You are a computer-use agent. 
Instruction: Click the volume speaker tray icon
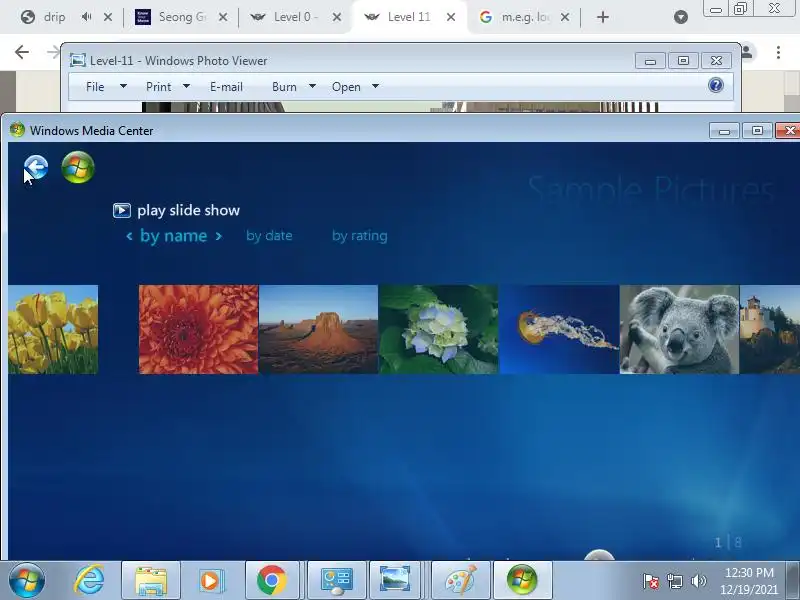698,581
